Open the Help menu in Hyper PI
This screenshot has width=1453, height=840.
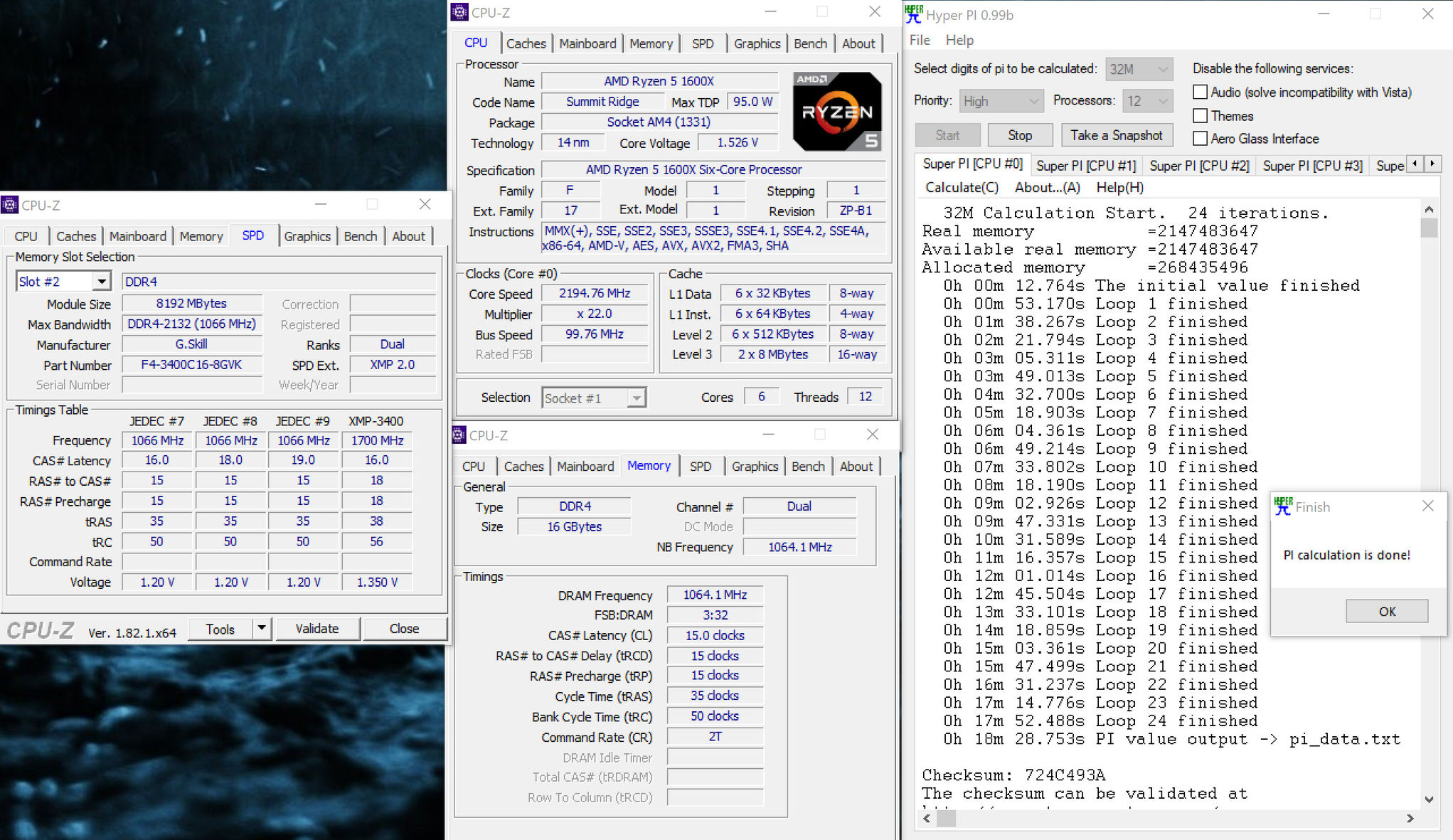[959, 40]
